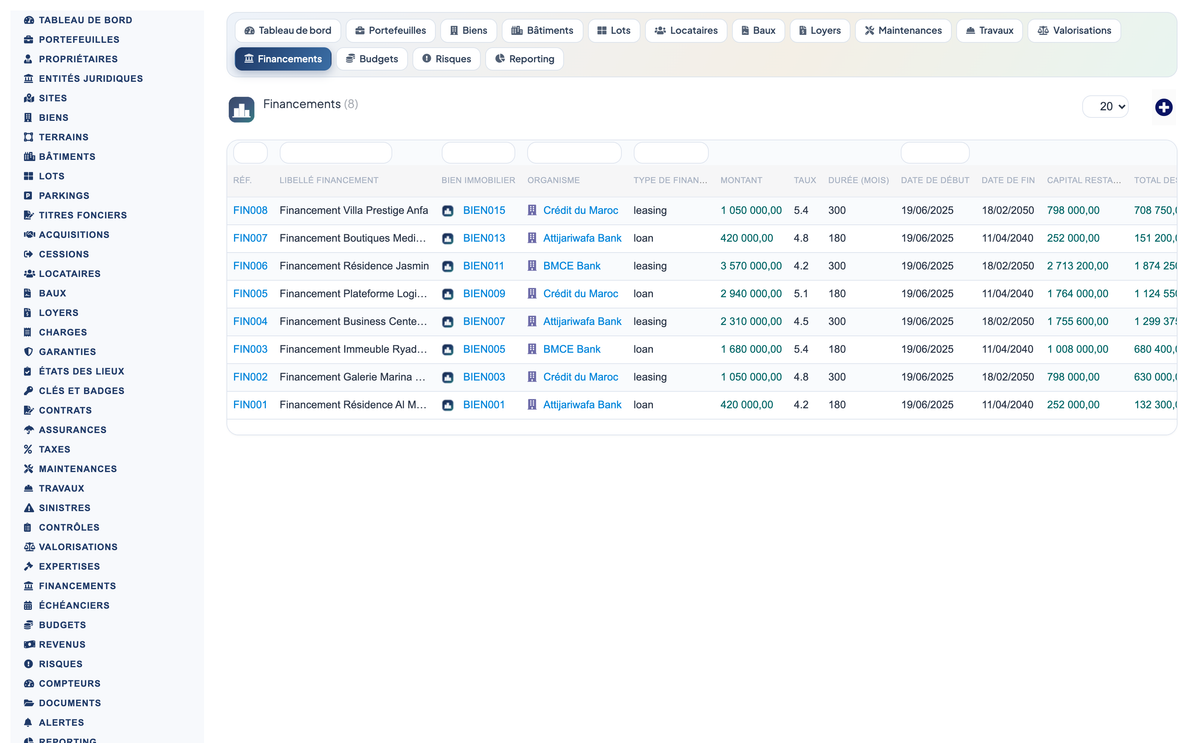Click the Financements heading building icon
The height and width of the screenshot is (743, 1200).
point(241,110)
